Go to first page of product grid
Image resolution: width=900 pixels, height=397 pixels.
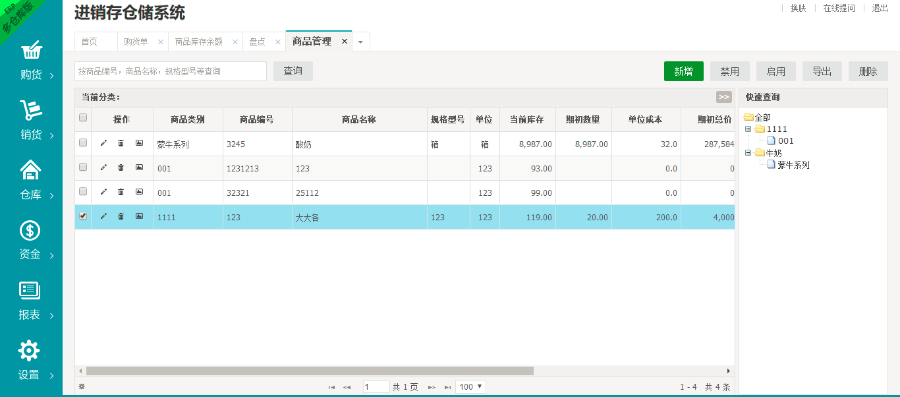click(332, 387)
